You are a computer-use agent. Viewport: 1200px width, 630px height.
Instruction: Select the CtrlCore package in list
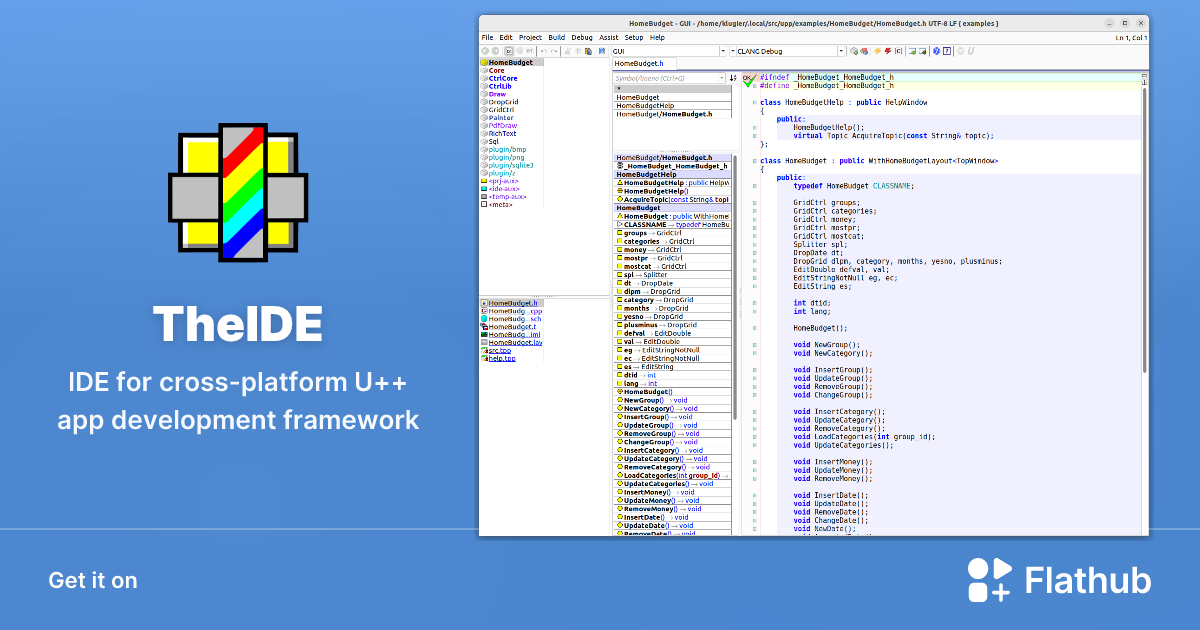click(x=503, y=78)
